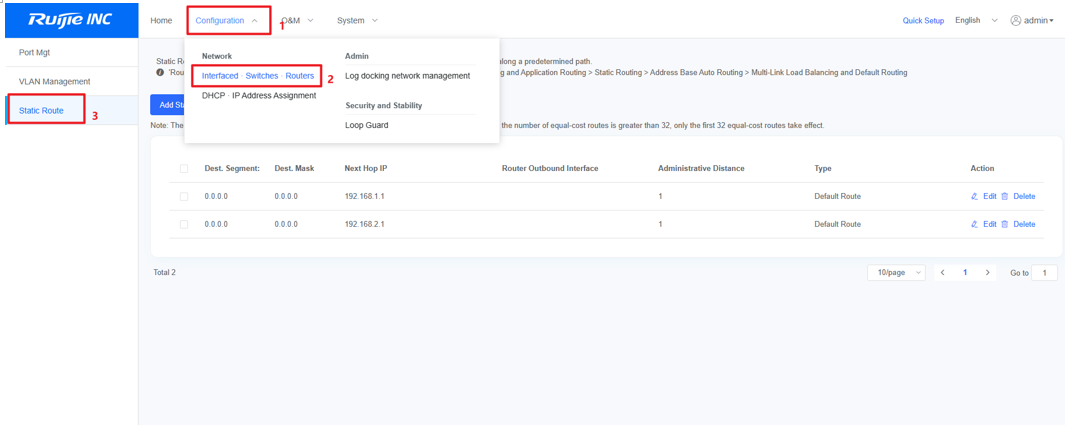
Task: Click the Go to page input field
Action: 1045,272
